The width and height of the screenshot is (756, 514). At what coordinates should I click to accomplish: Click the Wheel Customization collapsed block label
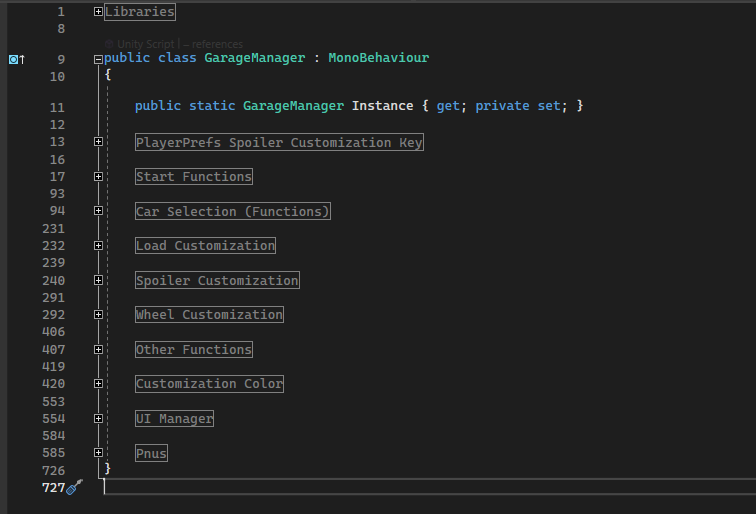209,315
